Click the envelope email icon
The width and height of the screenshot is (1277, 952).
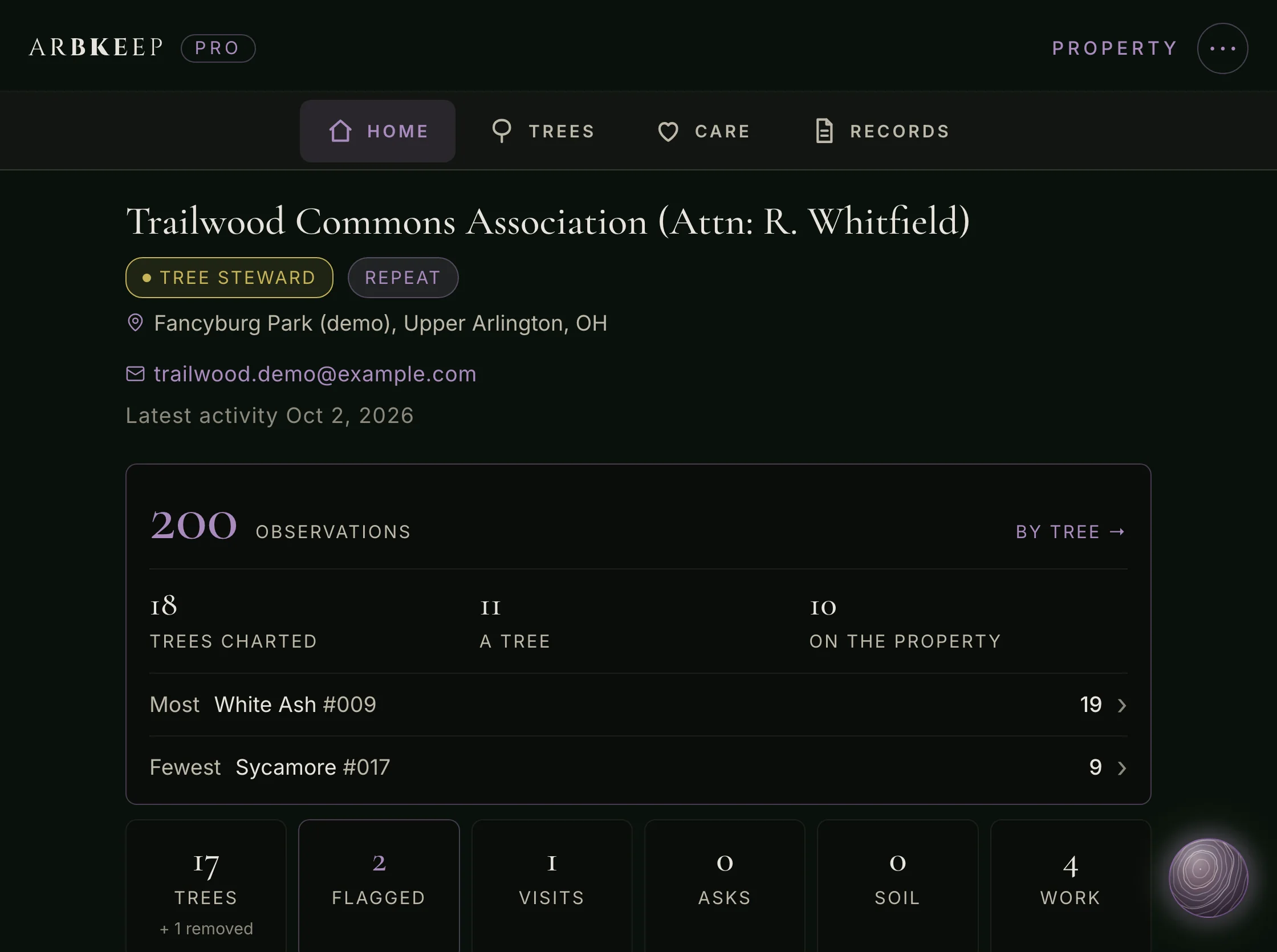[136, 374]
